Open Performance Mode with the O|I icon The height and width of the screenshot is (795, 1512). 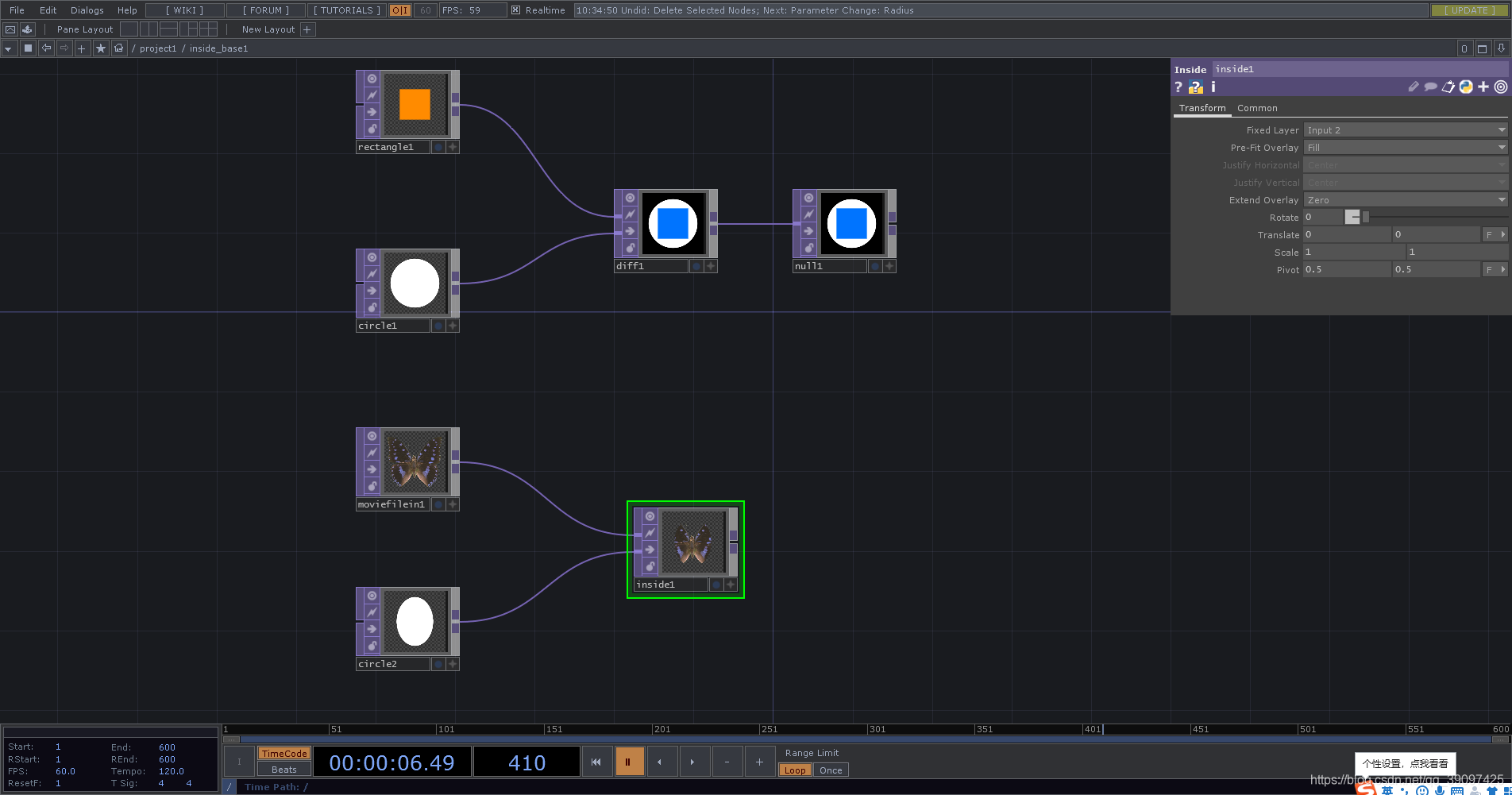point(399,10)
